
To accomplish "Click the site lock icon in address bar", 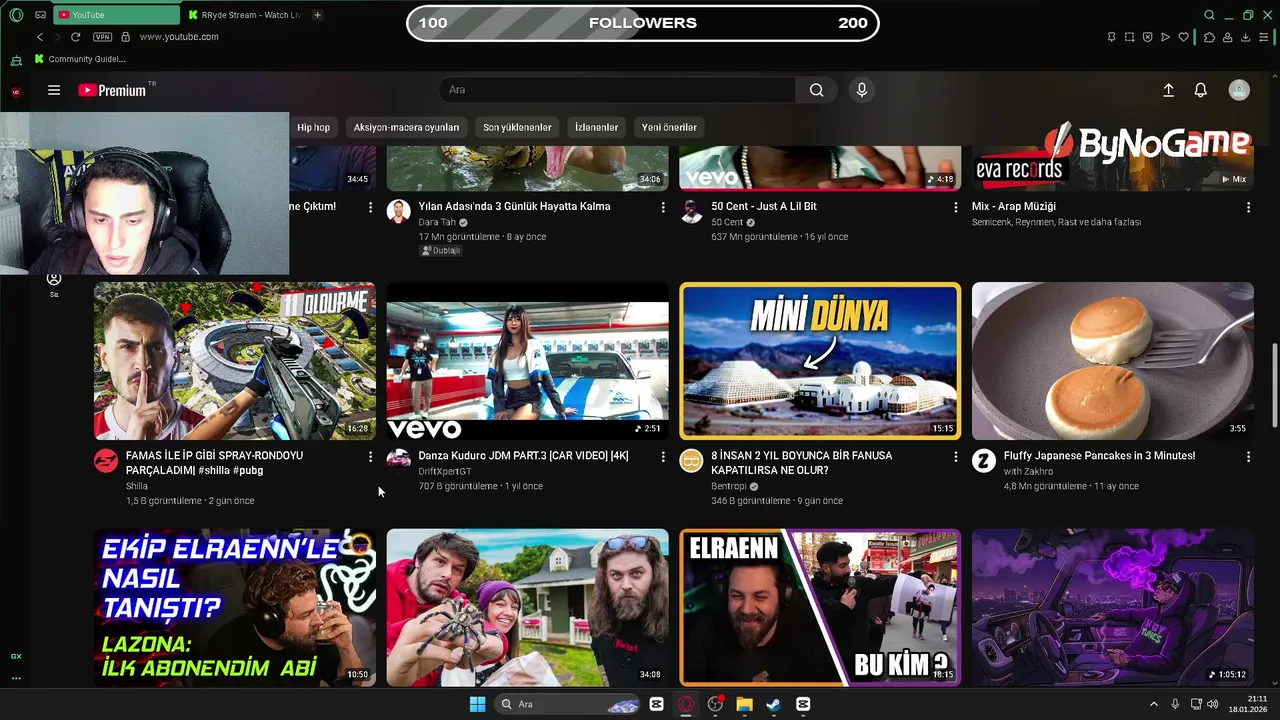I will pyautogui.click(x=125, y=37).
